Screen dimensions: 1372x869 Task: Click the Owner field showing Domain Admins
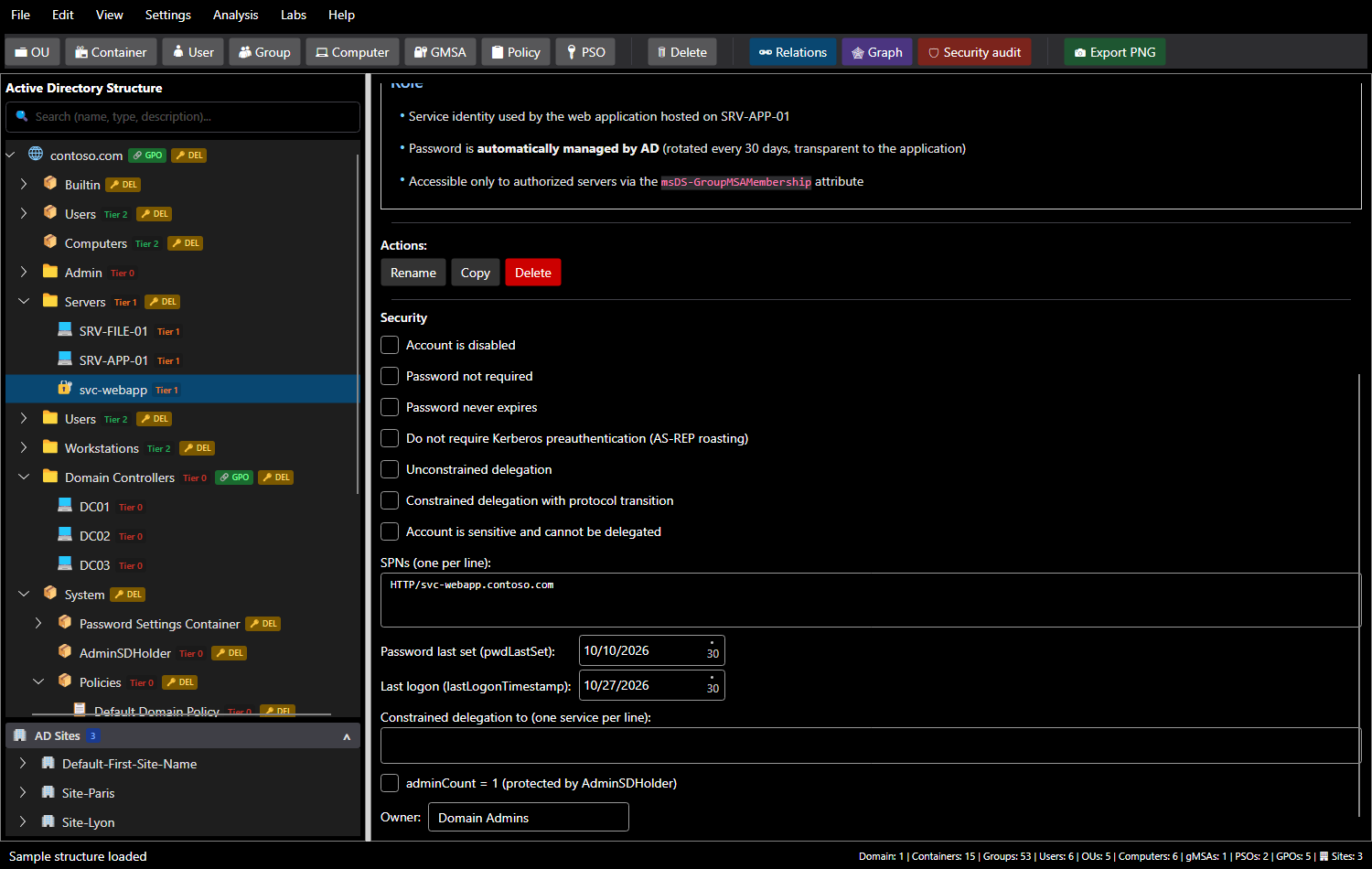pos(529,817)
